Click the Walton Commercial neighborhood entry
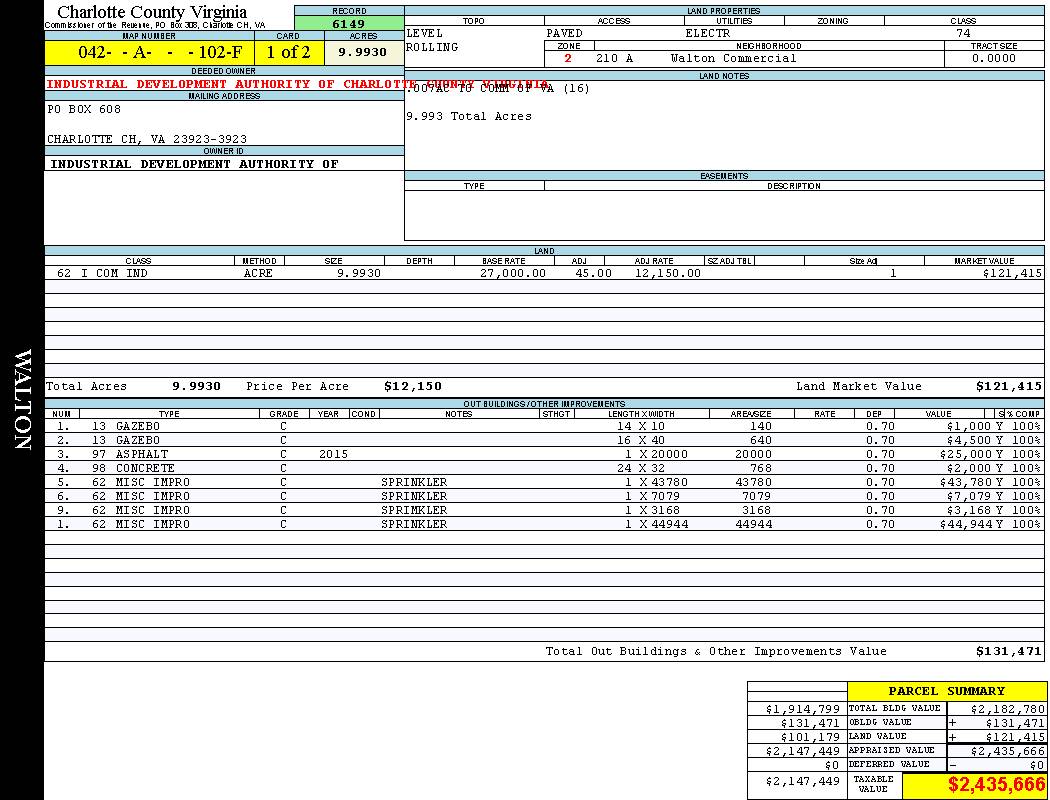The image size is (1050, 800). pos(733,59)
